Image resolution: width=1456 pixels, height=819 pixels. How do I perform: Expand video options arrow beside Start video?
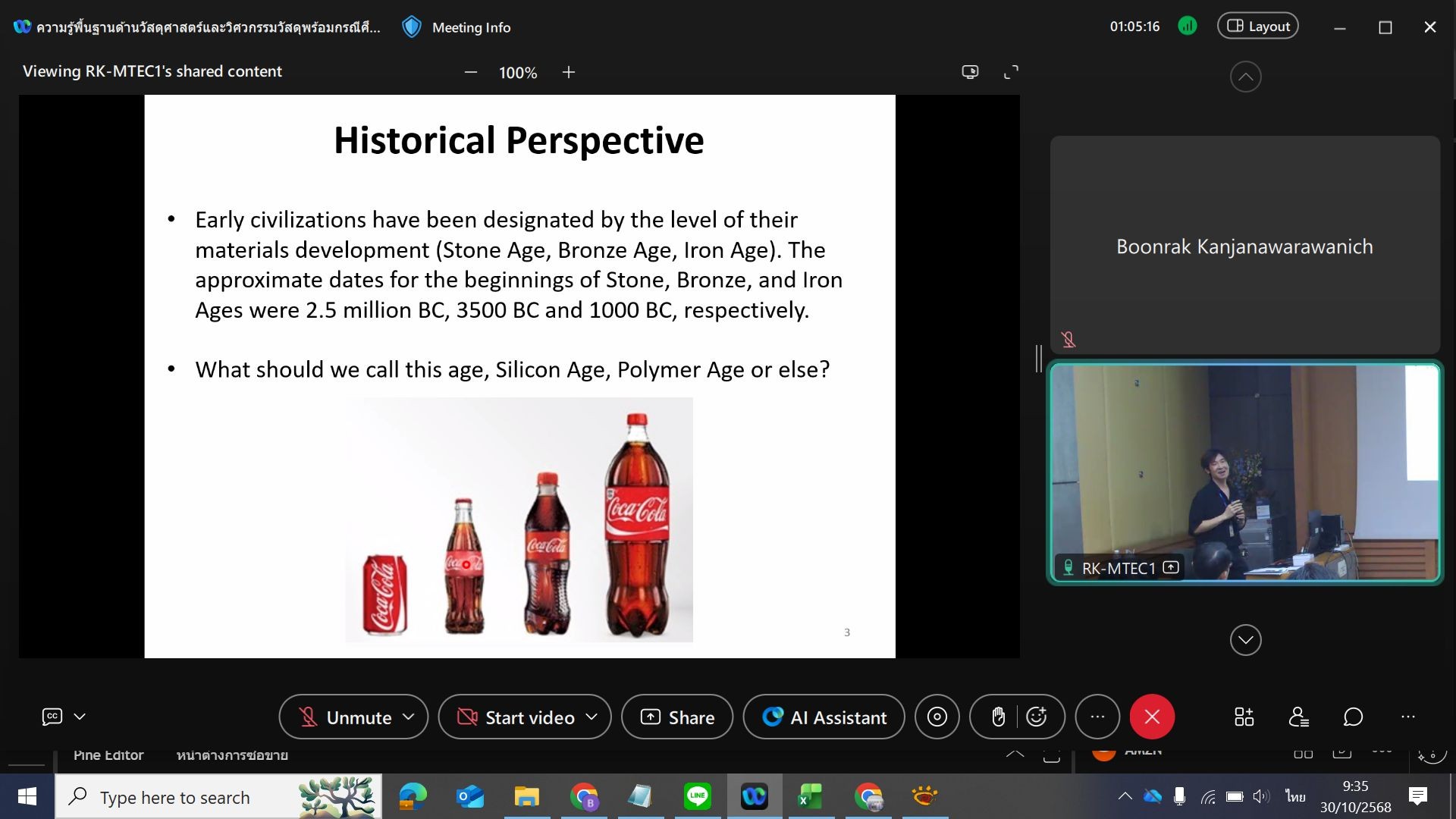pos(592,717)
